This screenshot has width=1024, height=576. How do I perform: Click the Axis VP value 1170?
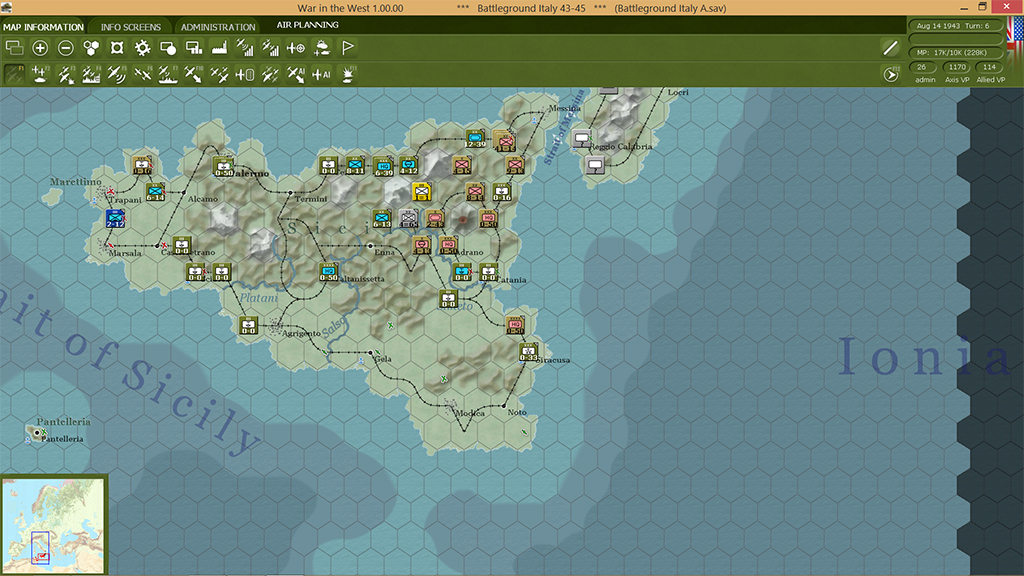pyautogui.click(x=957, y=67)
